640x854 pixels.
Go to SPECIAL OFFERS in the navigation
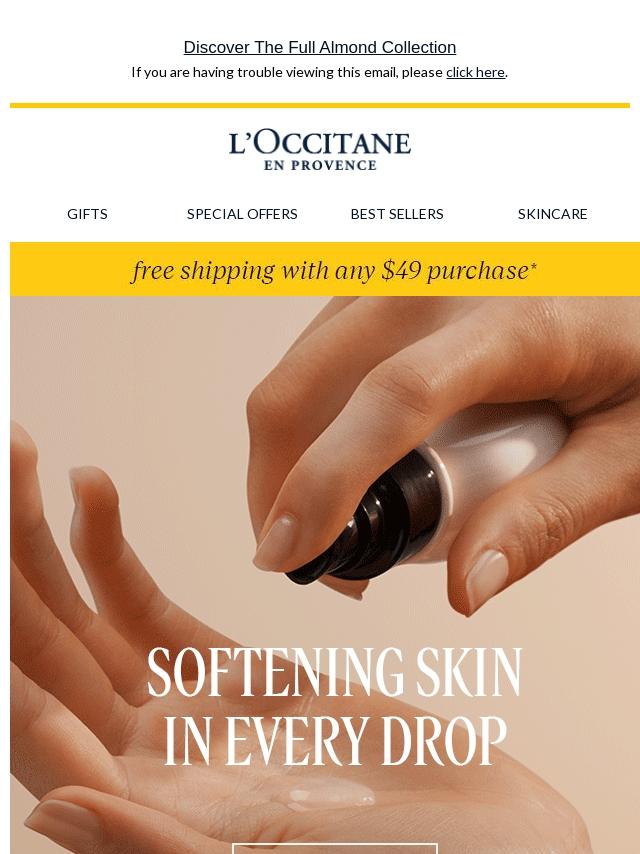[242, 214]
